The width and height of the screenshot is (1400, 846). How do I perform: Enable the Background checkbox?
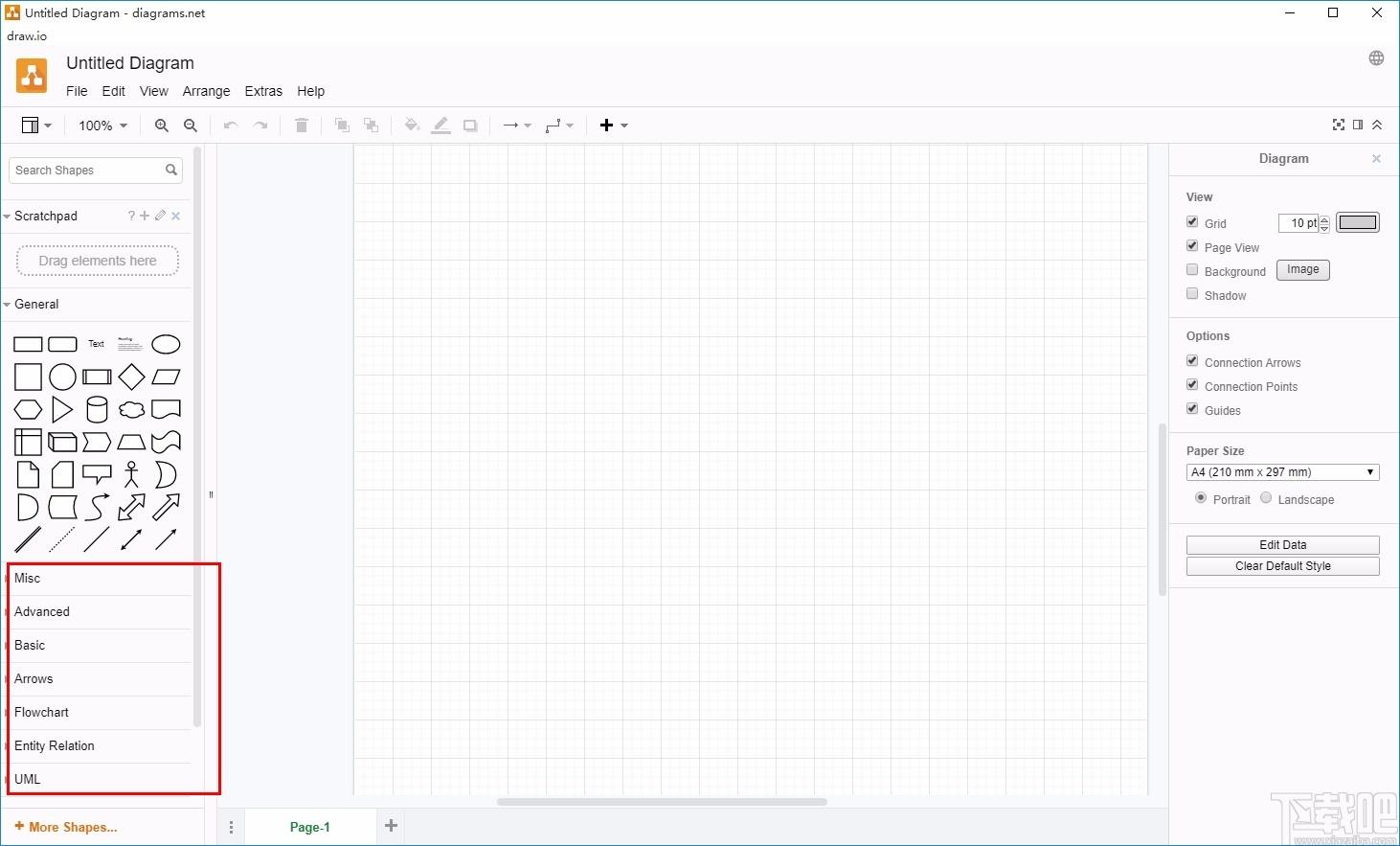click(x=1192, y=269)
